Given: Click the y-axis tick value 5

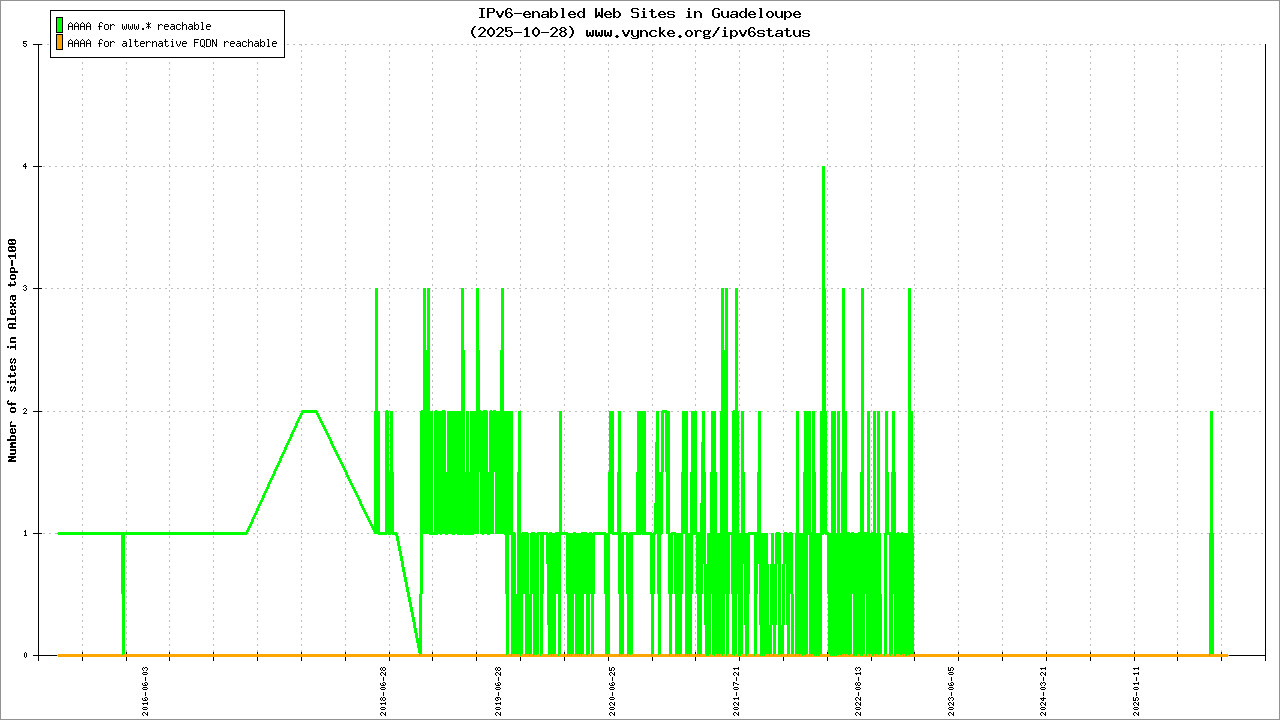Looking at the screenshot, I should (x=37, y=45).
